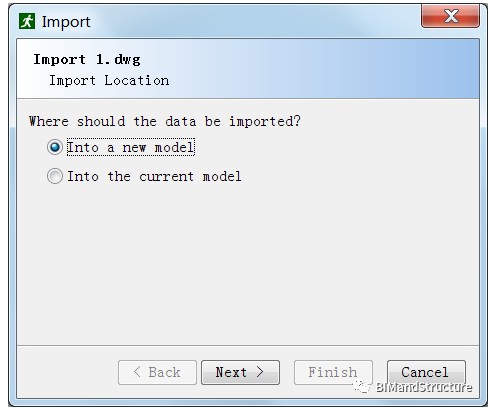The width and height of the screenshot is (498, 410).
Task: Click the 'Where should the data be imported?' prompt
Action: coord(165,121)
